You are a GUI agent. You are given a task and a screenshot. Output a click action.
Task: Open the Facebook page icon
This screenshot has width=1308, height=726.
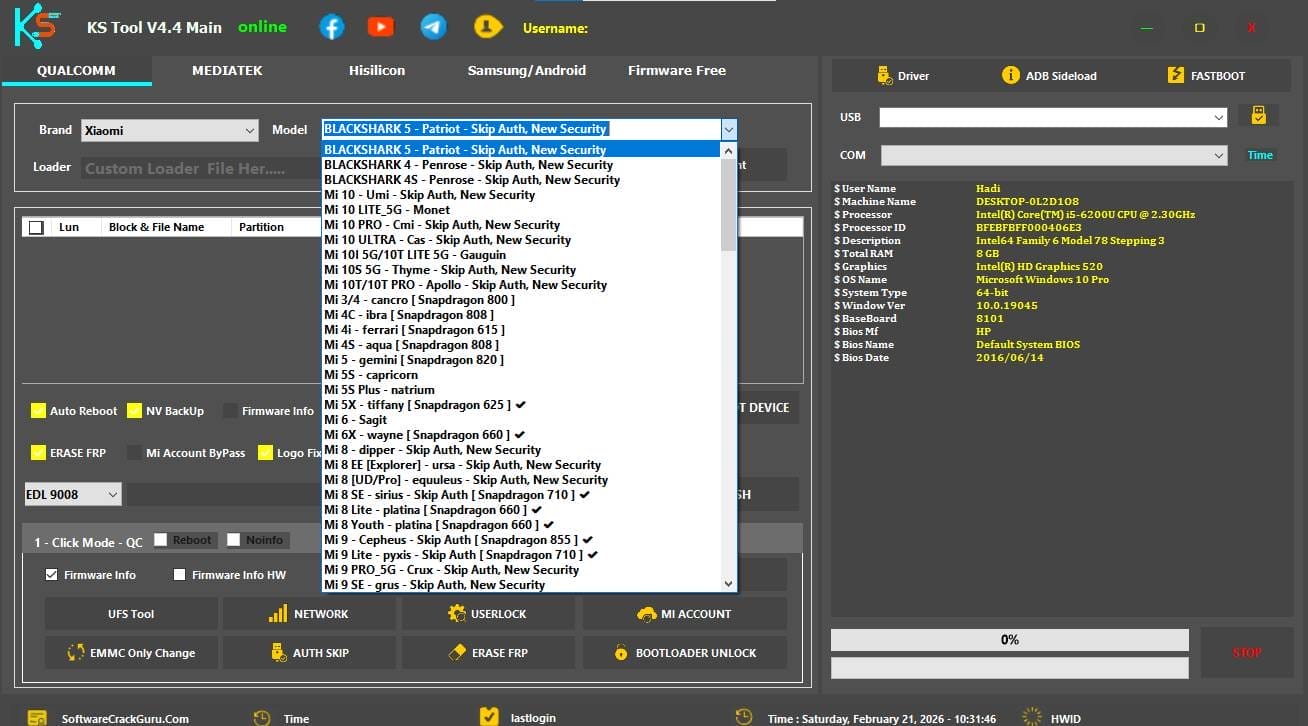[332, 27]
